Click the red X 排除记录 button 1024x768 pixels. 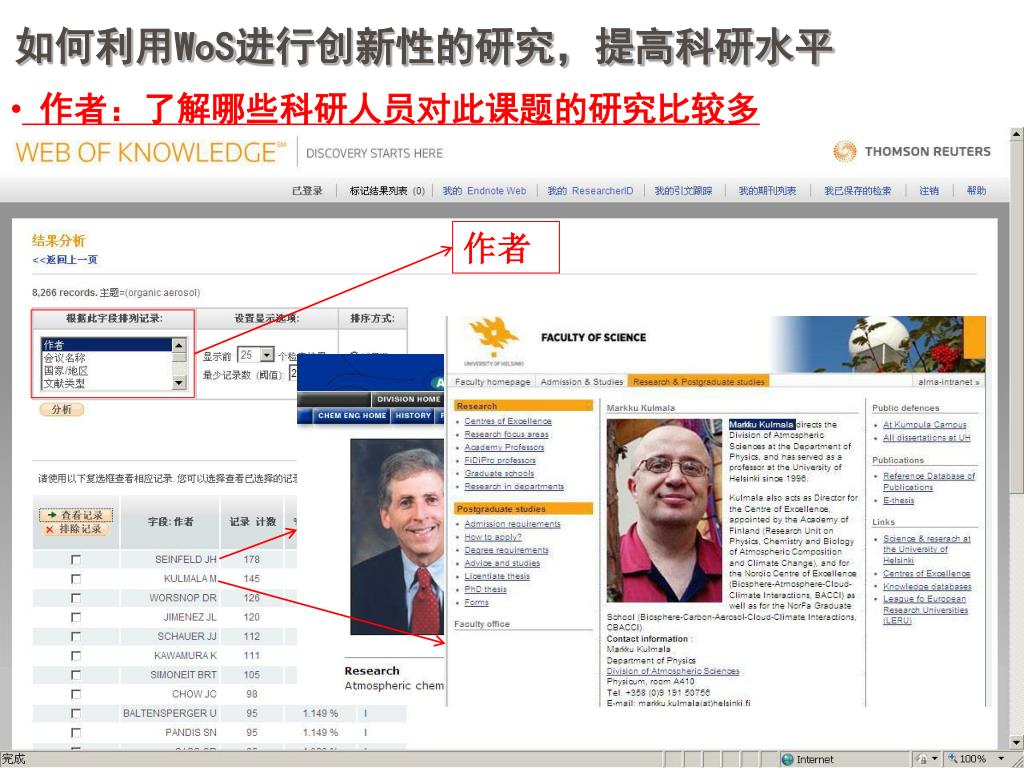[x=74, y=529]
